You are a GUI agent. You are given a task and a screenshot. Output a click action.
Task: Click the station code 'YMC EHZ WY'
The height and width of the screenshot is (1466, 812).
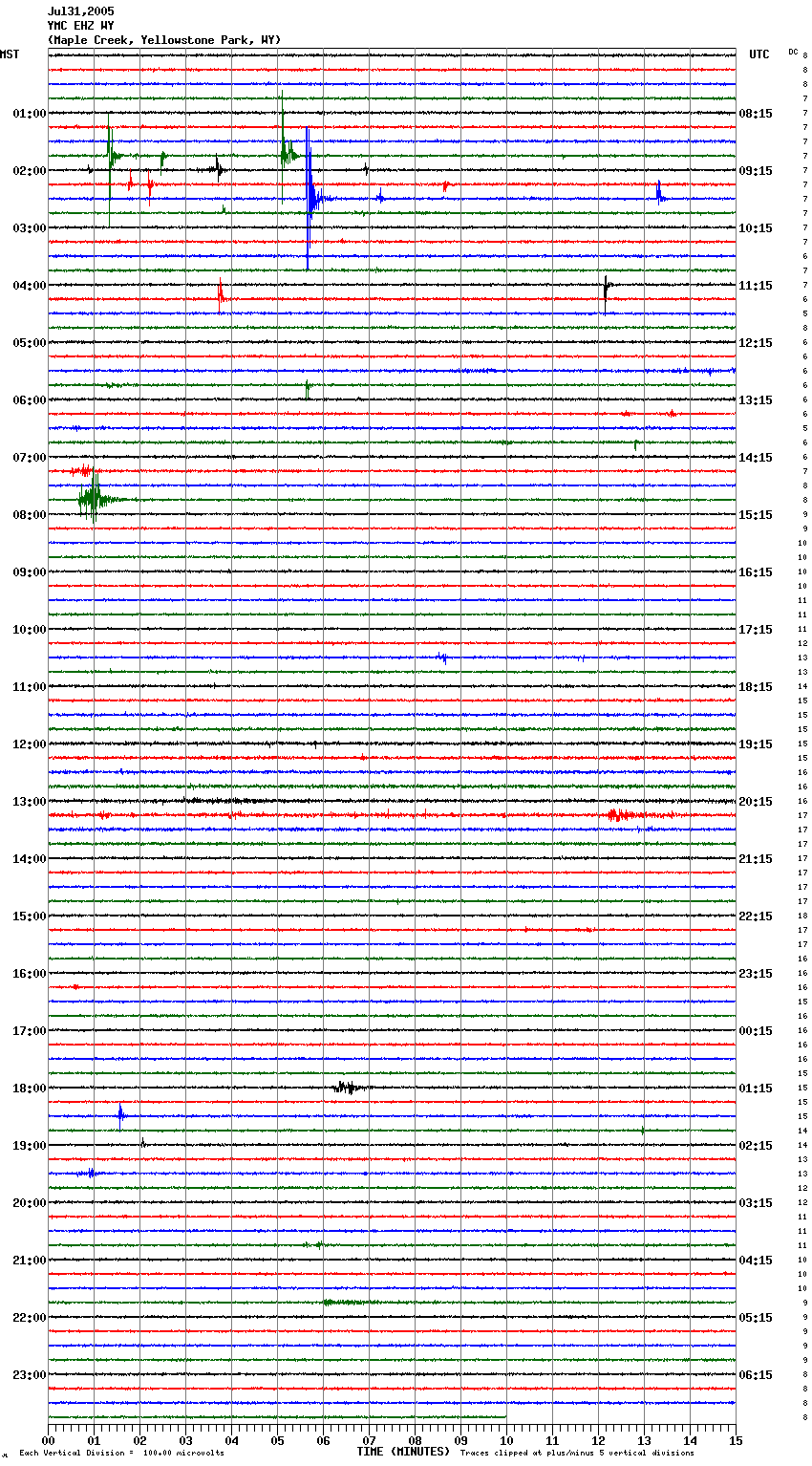pos(81,26)
